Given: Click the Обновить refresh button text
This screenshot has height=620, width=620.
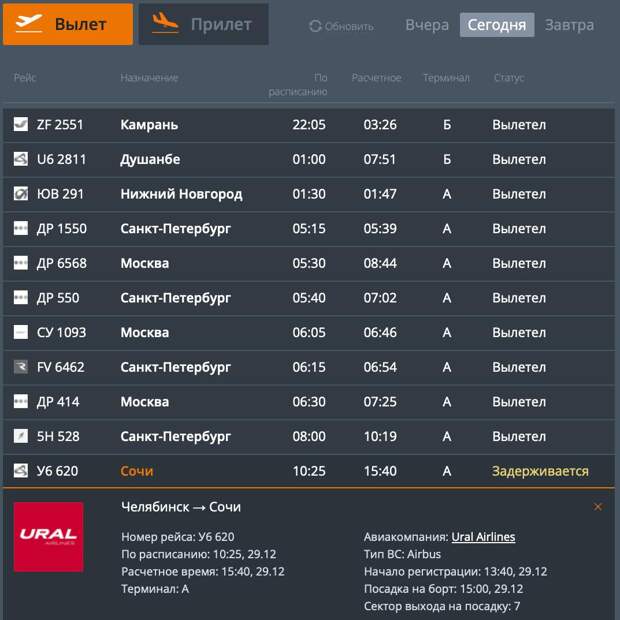Looking at the screenshot, I should click(x=349, y=27).
